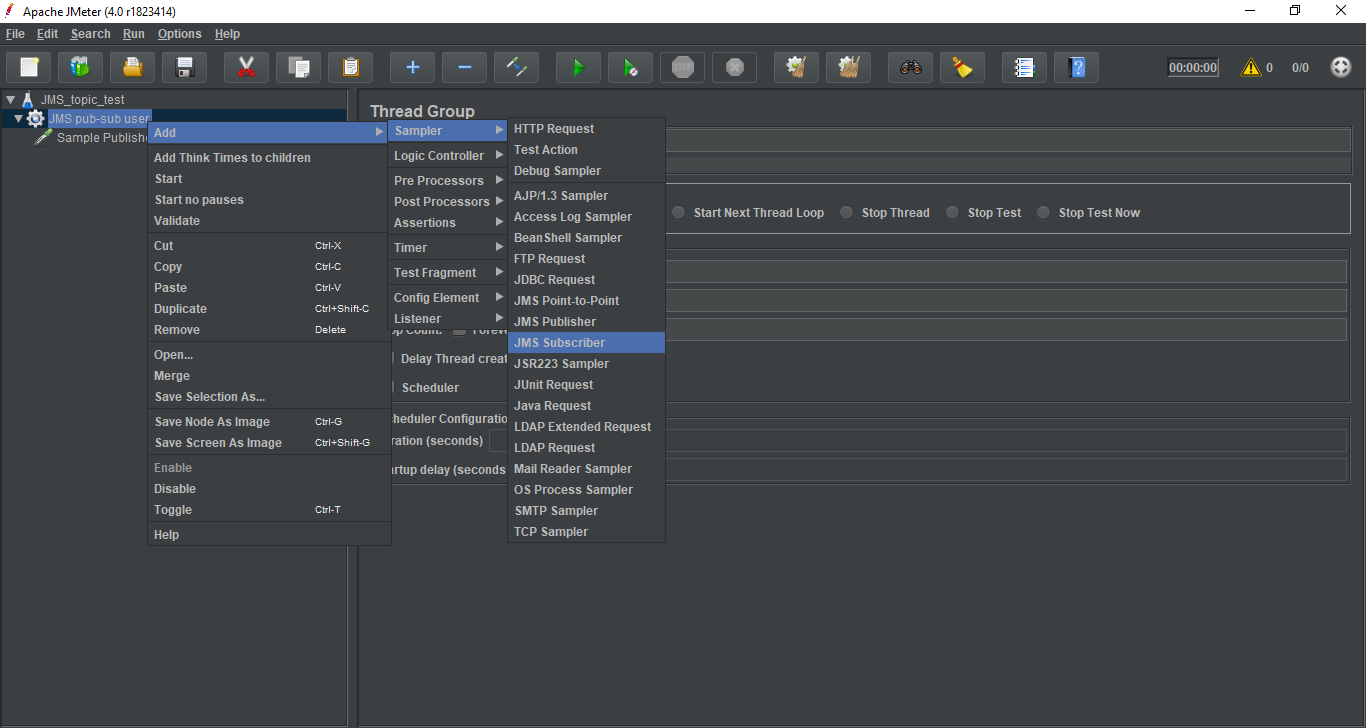Click the Cut scissors toolbar icon

(246, 67)
